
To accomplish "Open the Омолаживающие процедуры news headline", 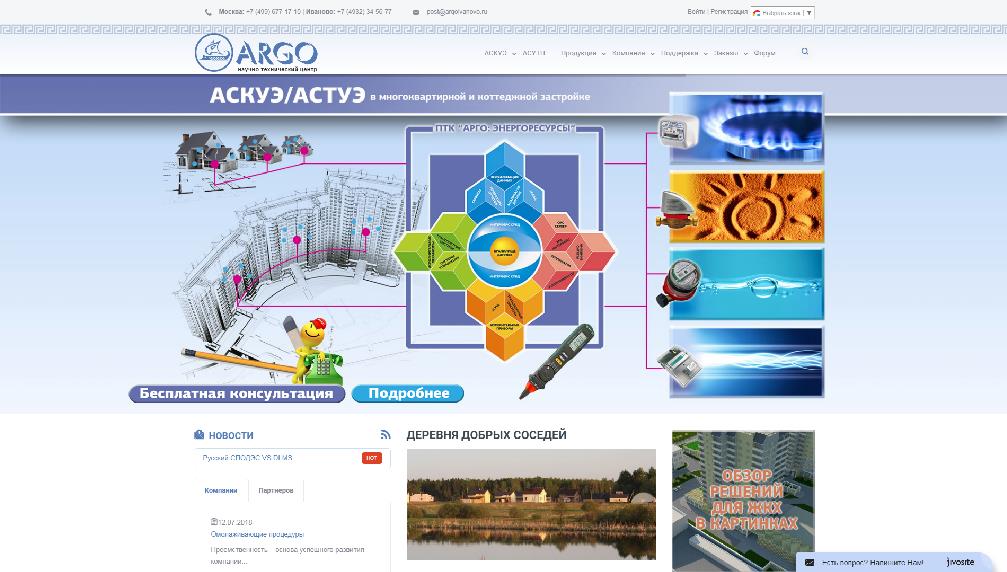I will point(257,534).
